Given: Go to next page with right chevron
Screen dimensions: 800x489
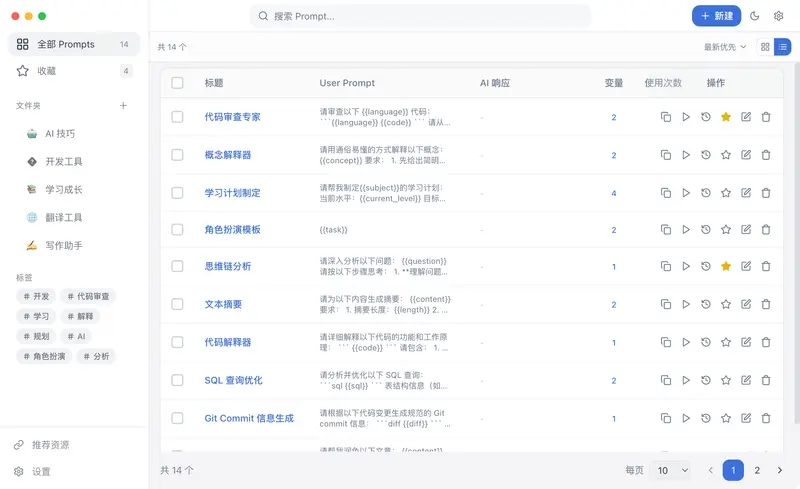Looking at the screenshot, I should (780, 470).
